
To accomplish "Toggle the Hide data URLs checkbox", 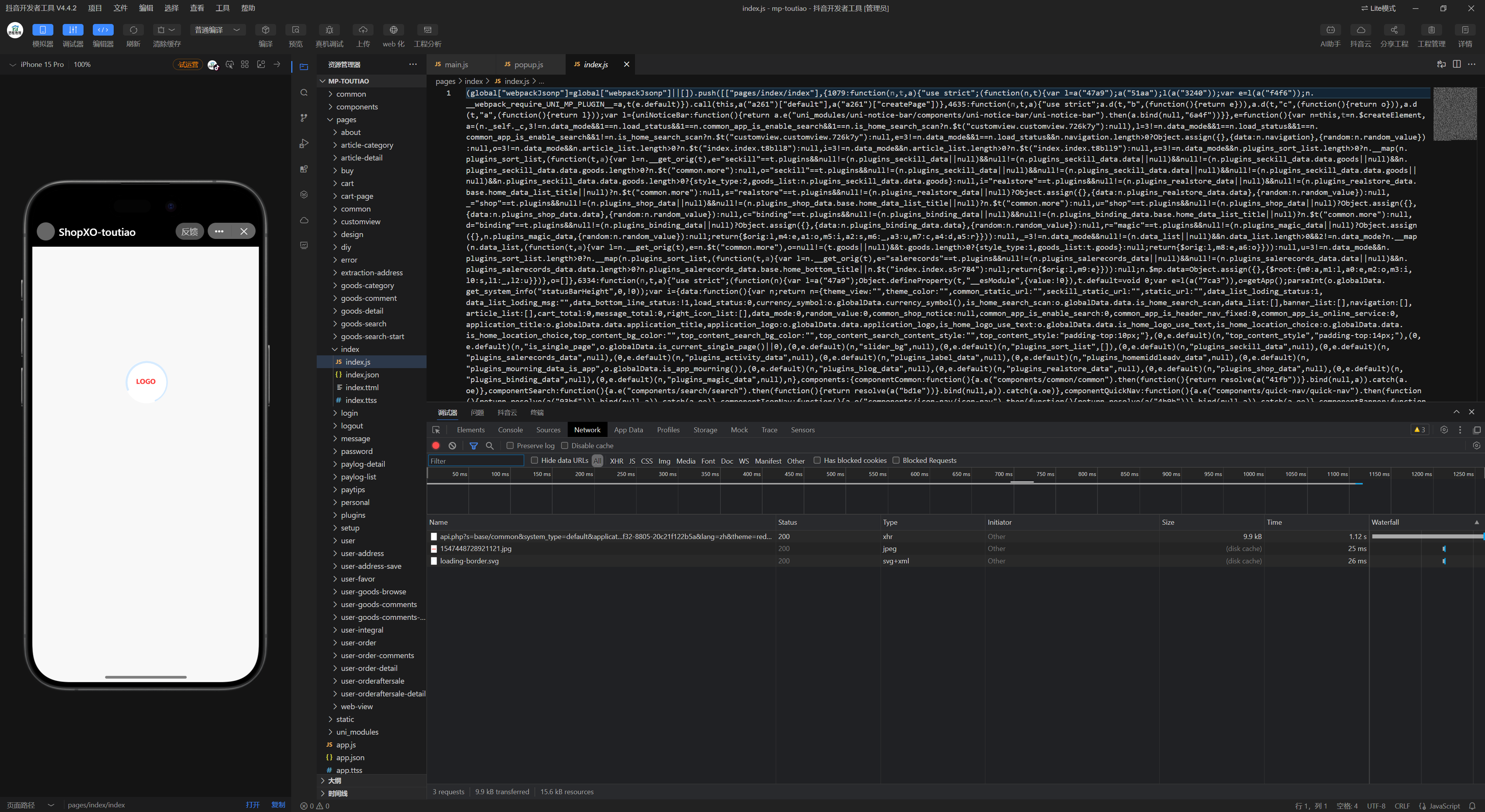I will (534, 461).
